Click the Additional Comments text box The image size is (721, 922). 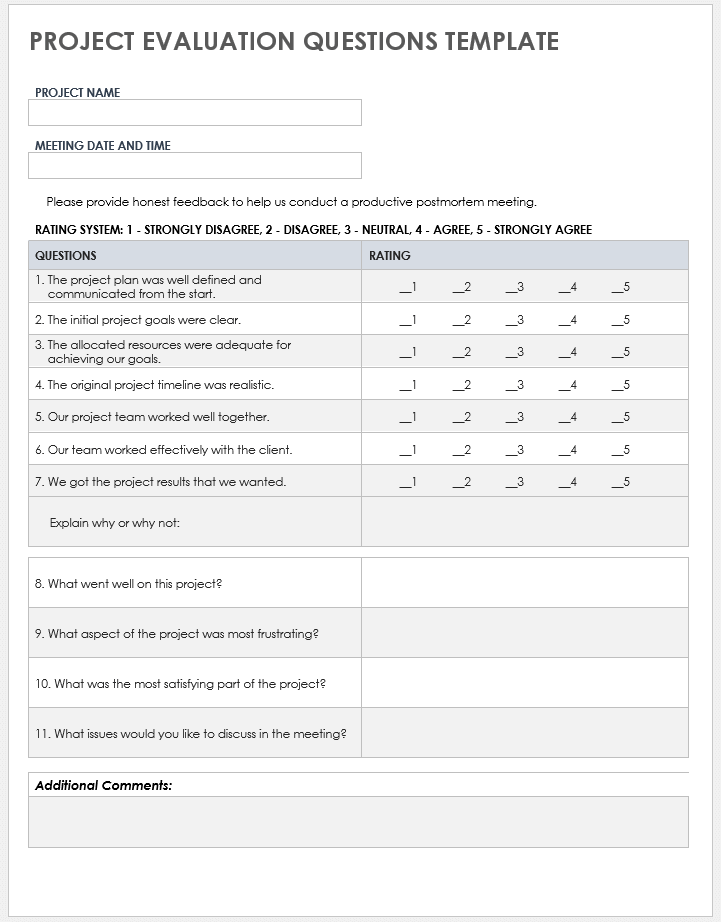pos(358,822)
